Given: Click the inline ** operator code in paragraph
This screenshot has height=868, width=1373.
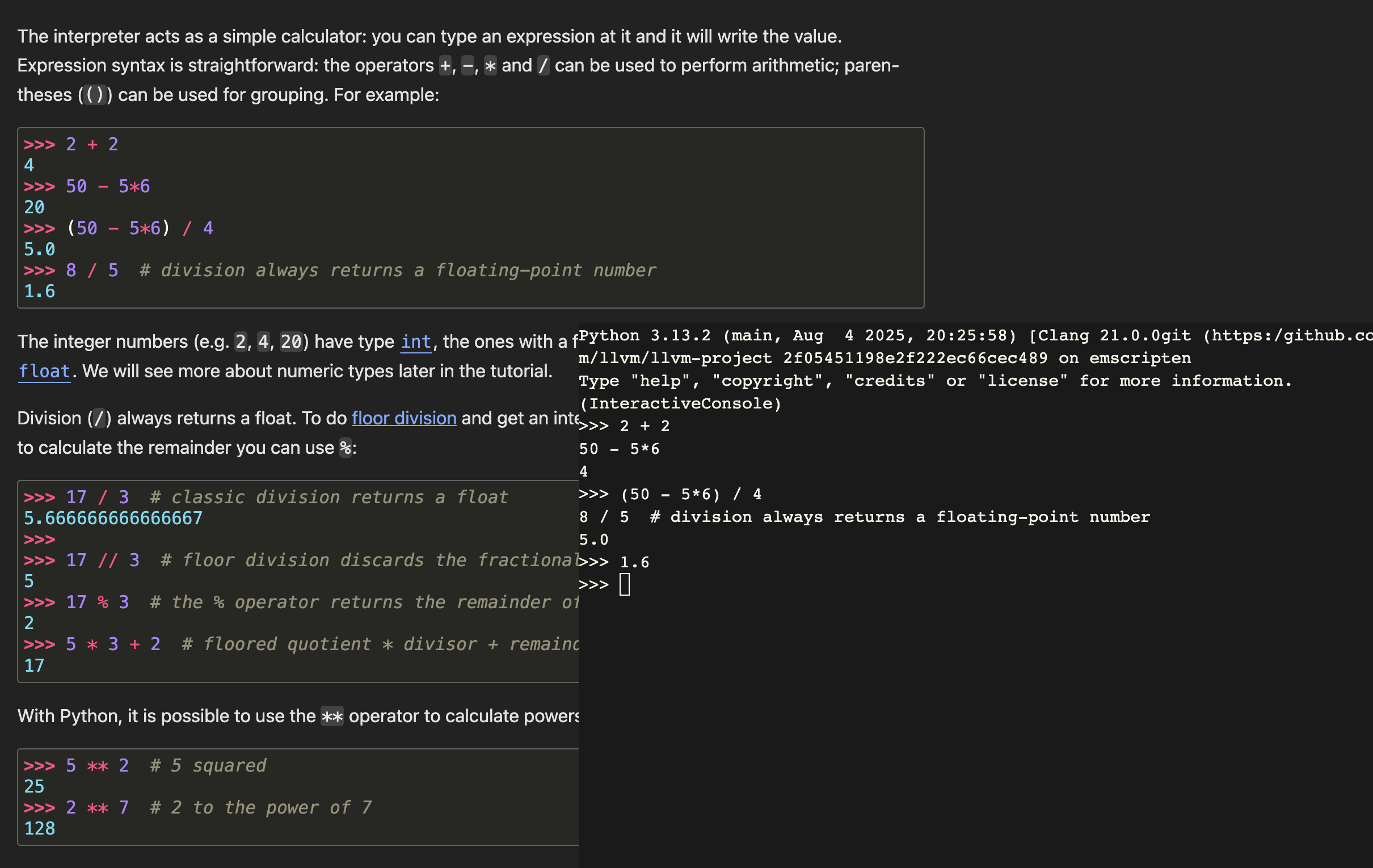Looking at the screenshot, I should (332, 717).
